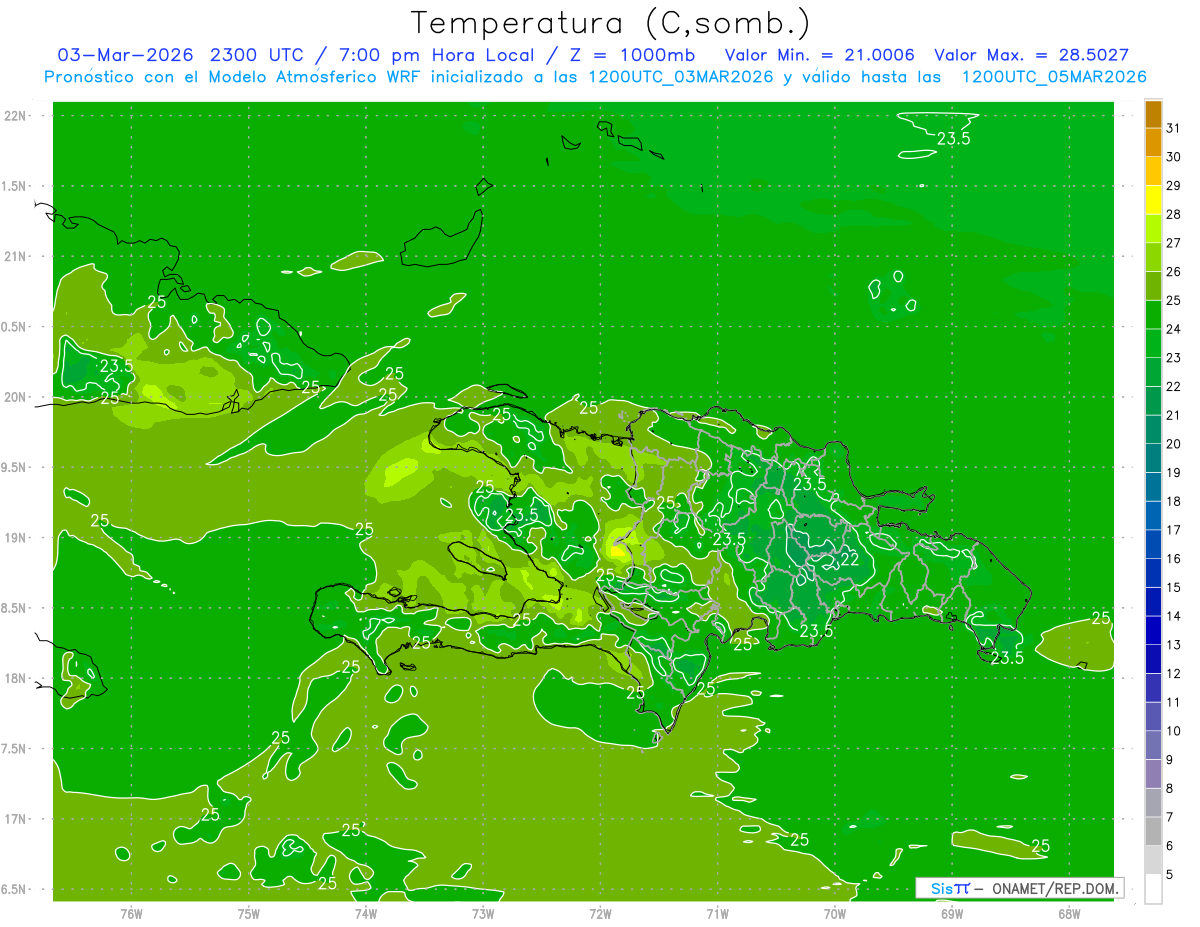Click the '23.5' contour label near 22N in the northeast
This screenshot has width=1200, height=927.
(953, 139)
